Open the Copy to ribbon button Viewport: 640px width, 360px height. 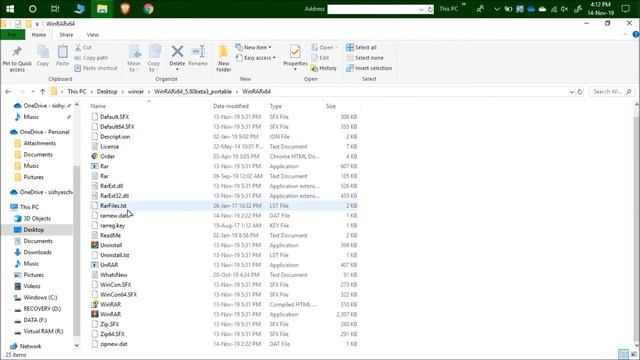[154, 58]
